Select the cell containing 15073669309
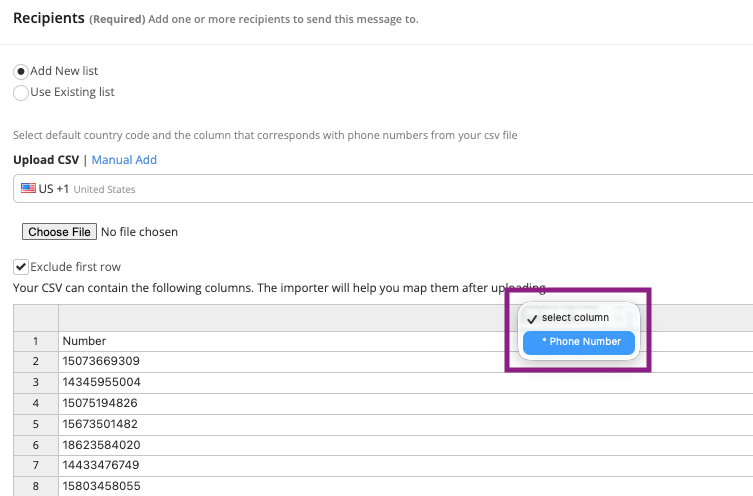The width and height of the screenshot is (753, 496). click(x=100, y=361)
